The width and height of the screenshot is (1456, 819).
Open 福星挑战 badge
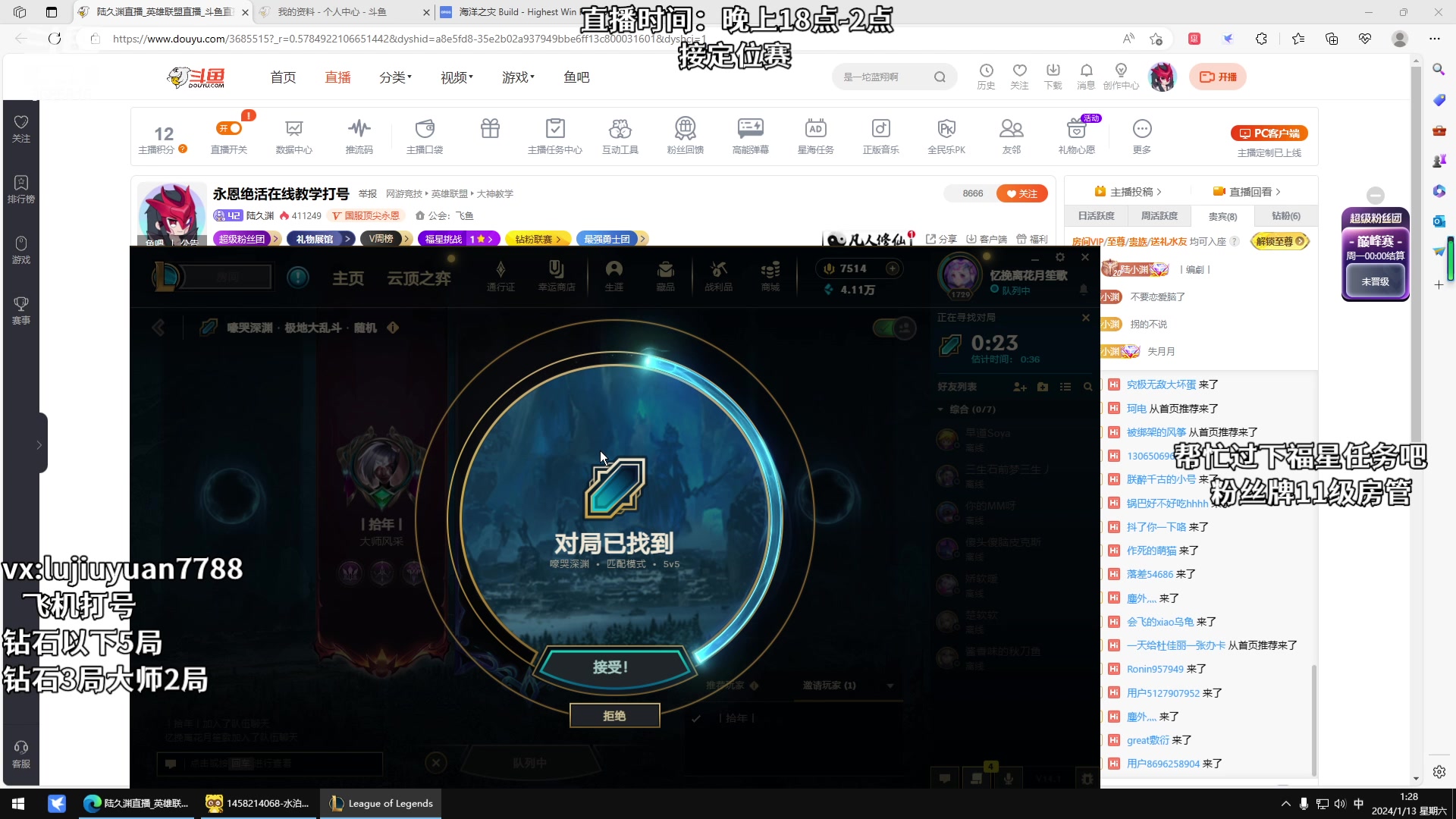(x=458, y=239)
